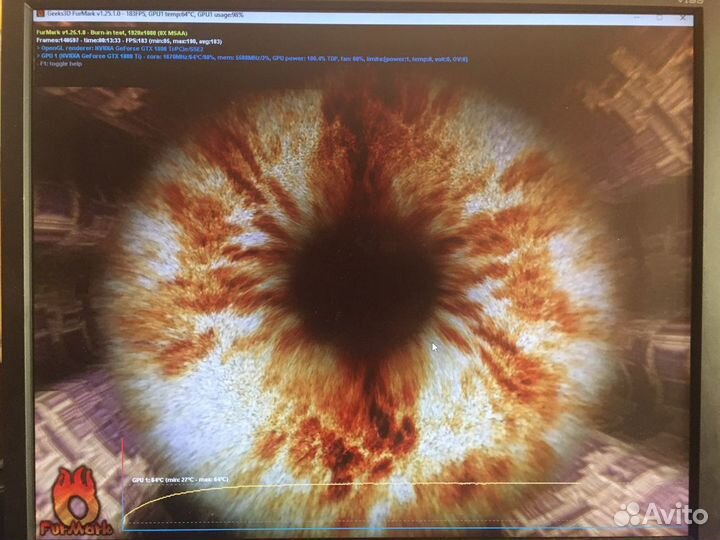The height and width of the screenshot is (540, 720).
Task: Click the 'FurMark v1.25.1.0 - Burn-in test' line
Action: pyautogui.click(x=112, y=33)
